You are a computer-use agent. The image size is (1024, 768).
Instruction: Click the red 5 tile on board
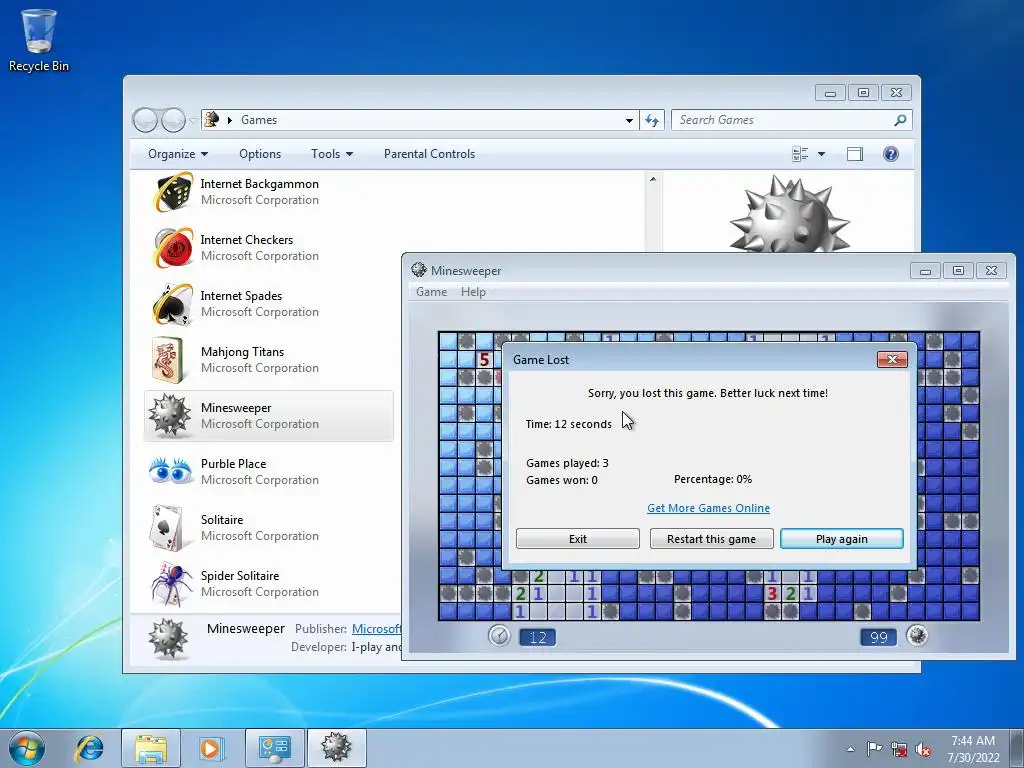coord(484,359)
